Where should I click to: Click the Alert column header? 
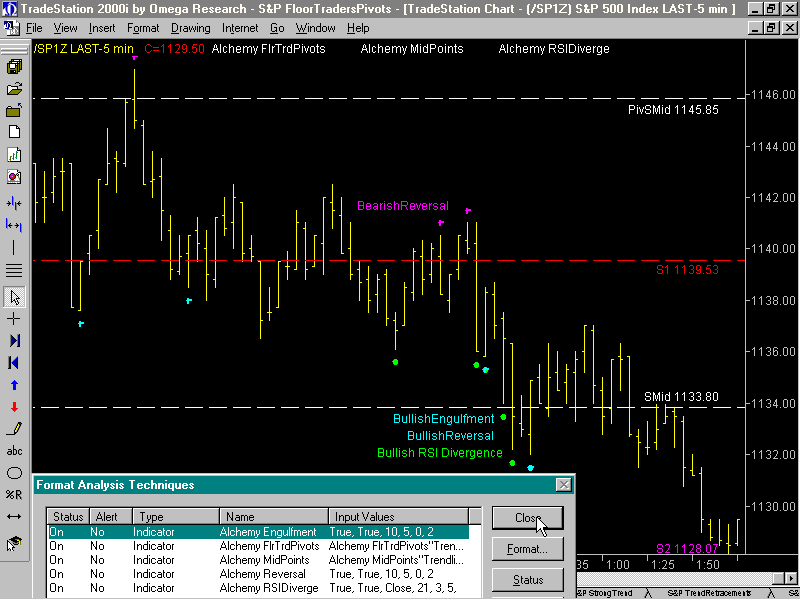111,516
